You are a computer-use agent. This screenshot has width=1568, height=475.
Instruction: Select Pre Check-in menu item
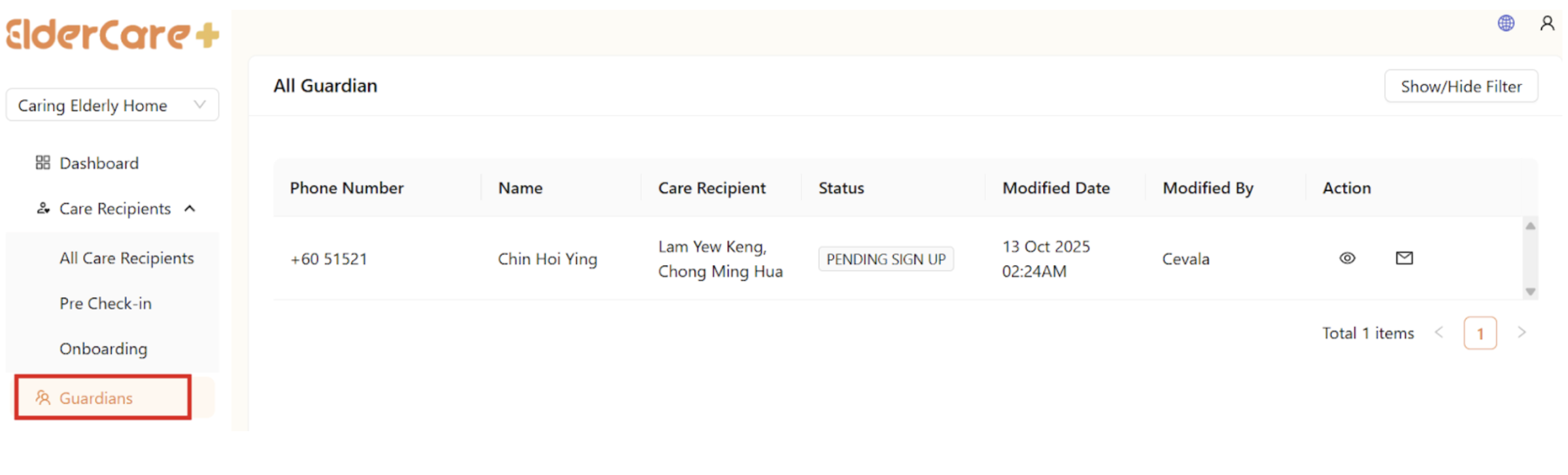tap(105, 304)
